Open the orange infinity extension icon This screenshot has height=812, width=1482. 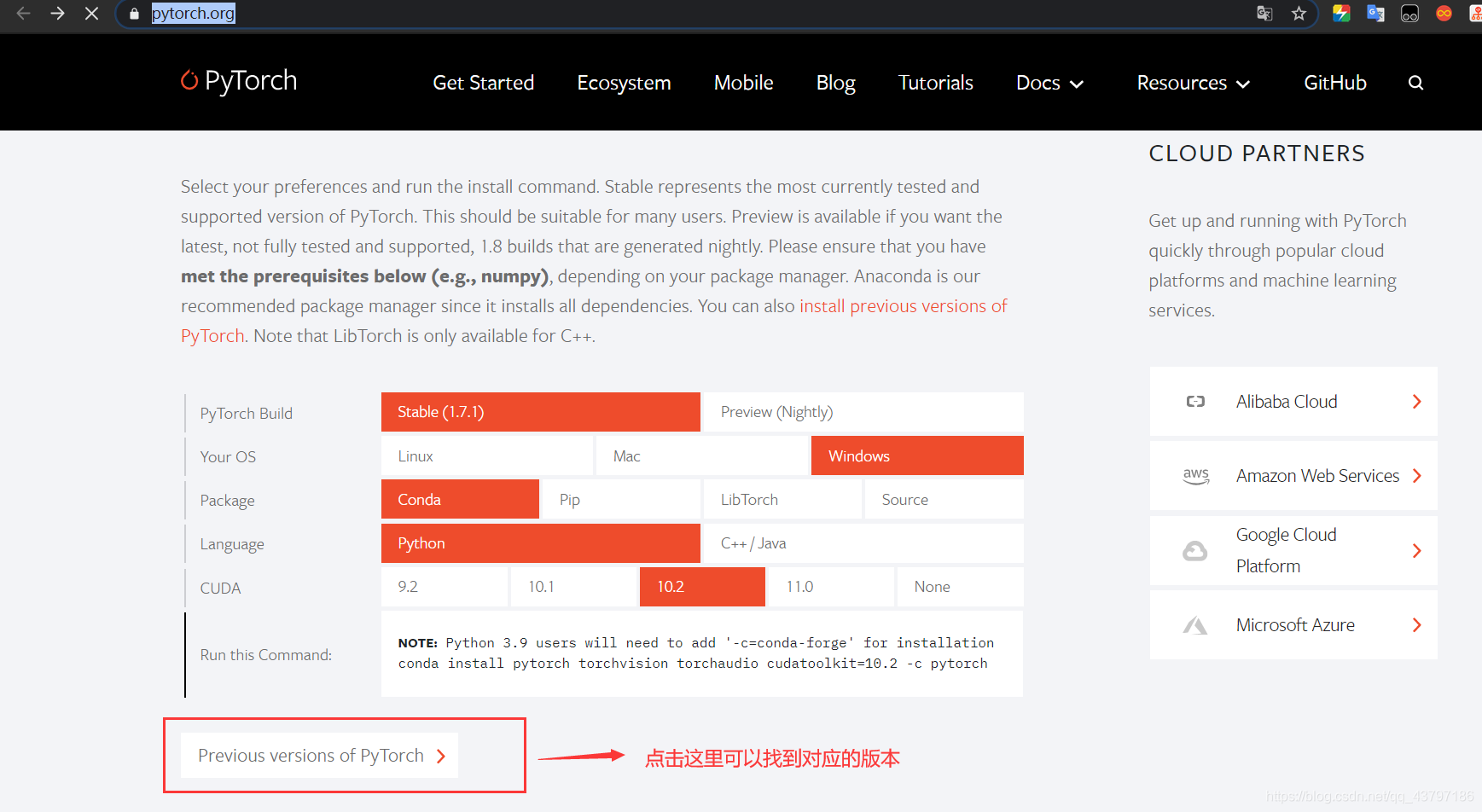(x=1444, y=13)
